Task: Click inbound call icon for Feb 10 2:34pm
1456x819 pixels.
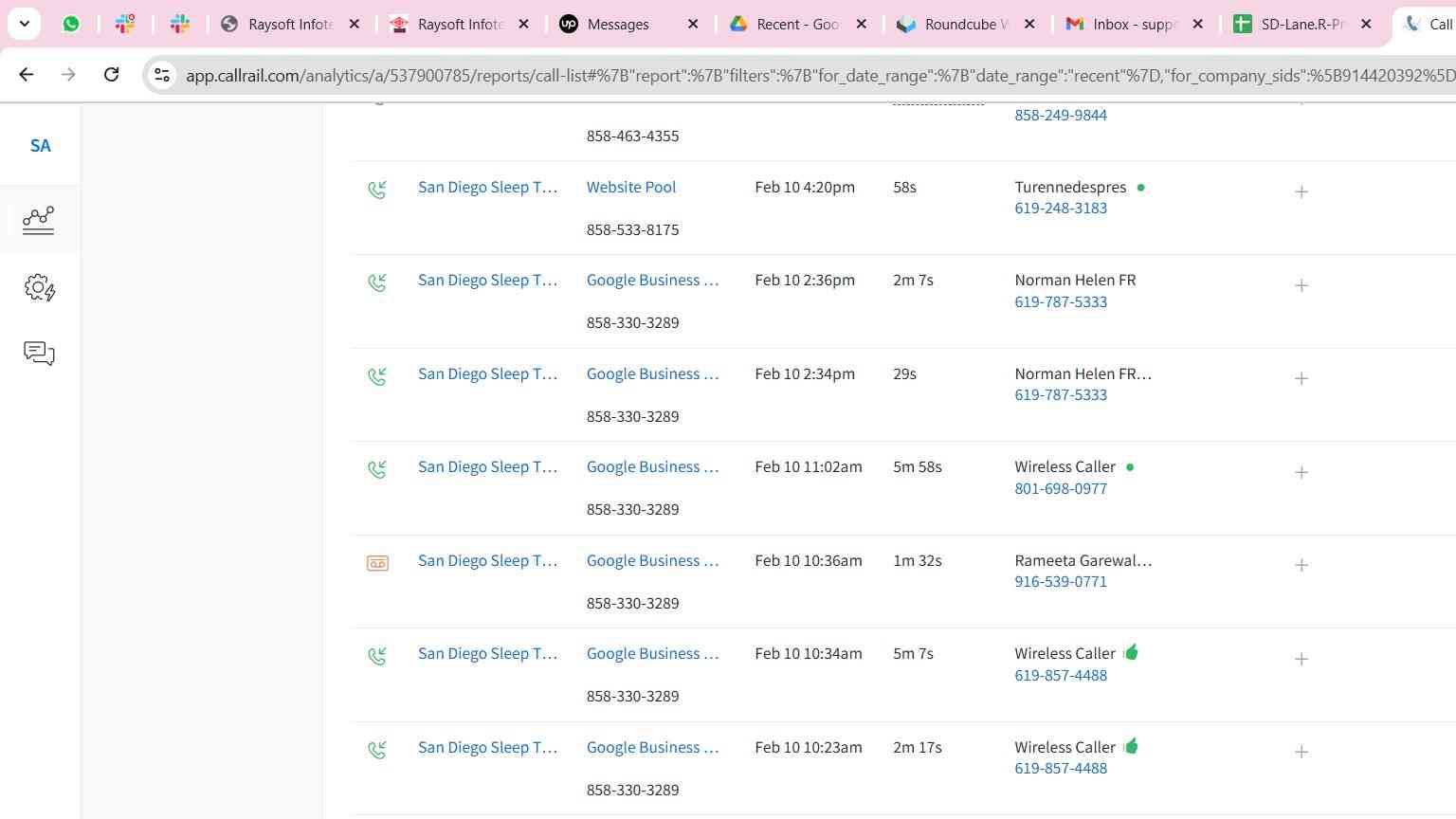Action: (377, 376)
